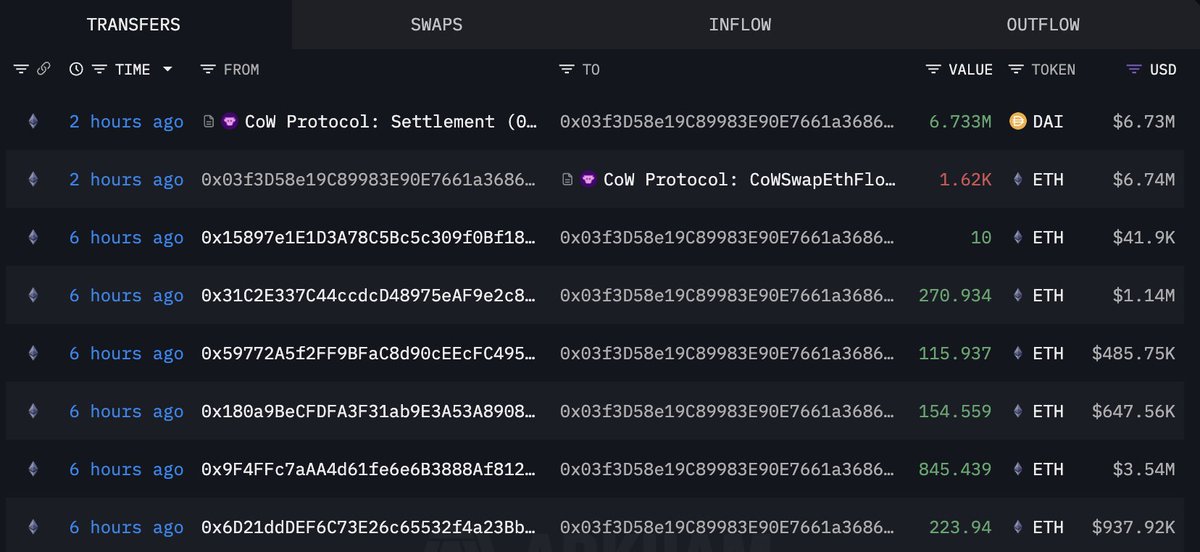The height and width of the screenshot is (552, 1200).
Task: Click the clock icon beside TIME
Action: coord(76,70)
